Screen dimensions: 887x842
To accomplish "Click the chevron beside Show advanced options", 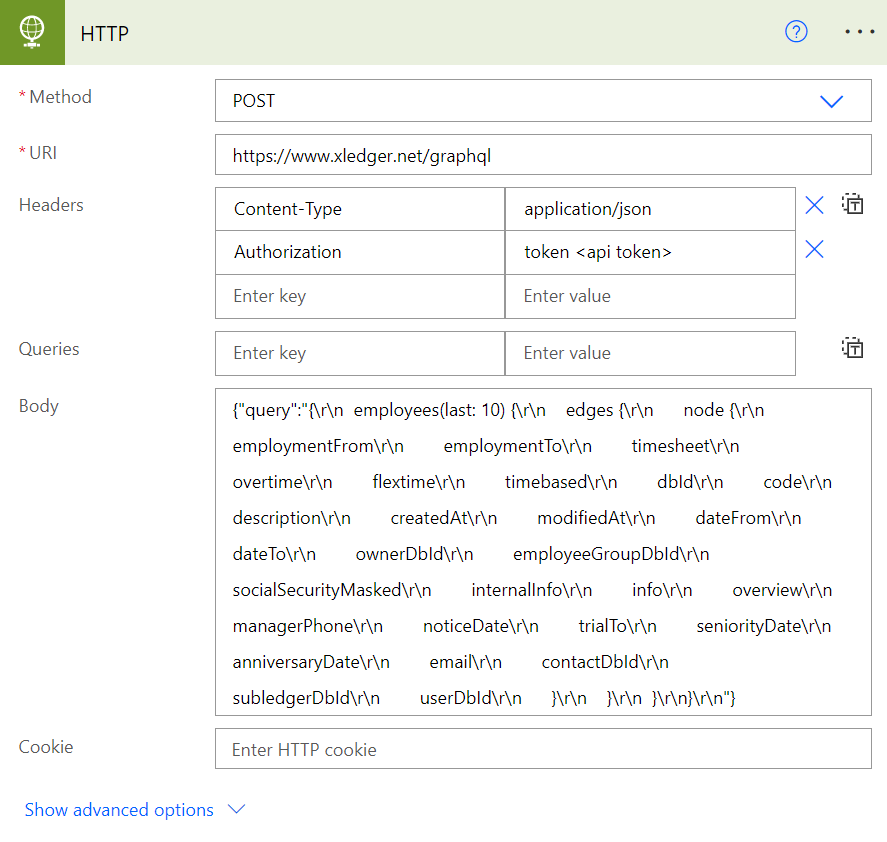I will click(x=236, y=809).
